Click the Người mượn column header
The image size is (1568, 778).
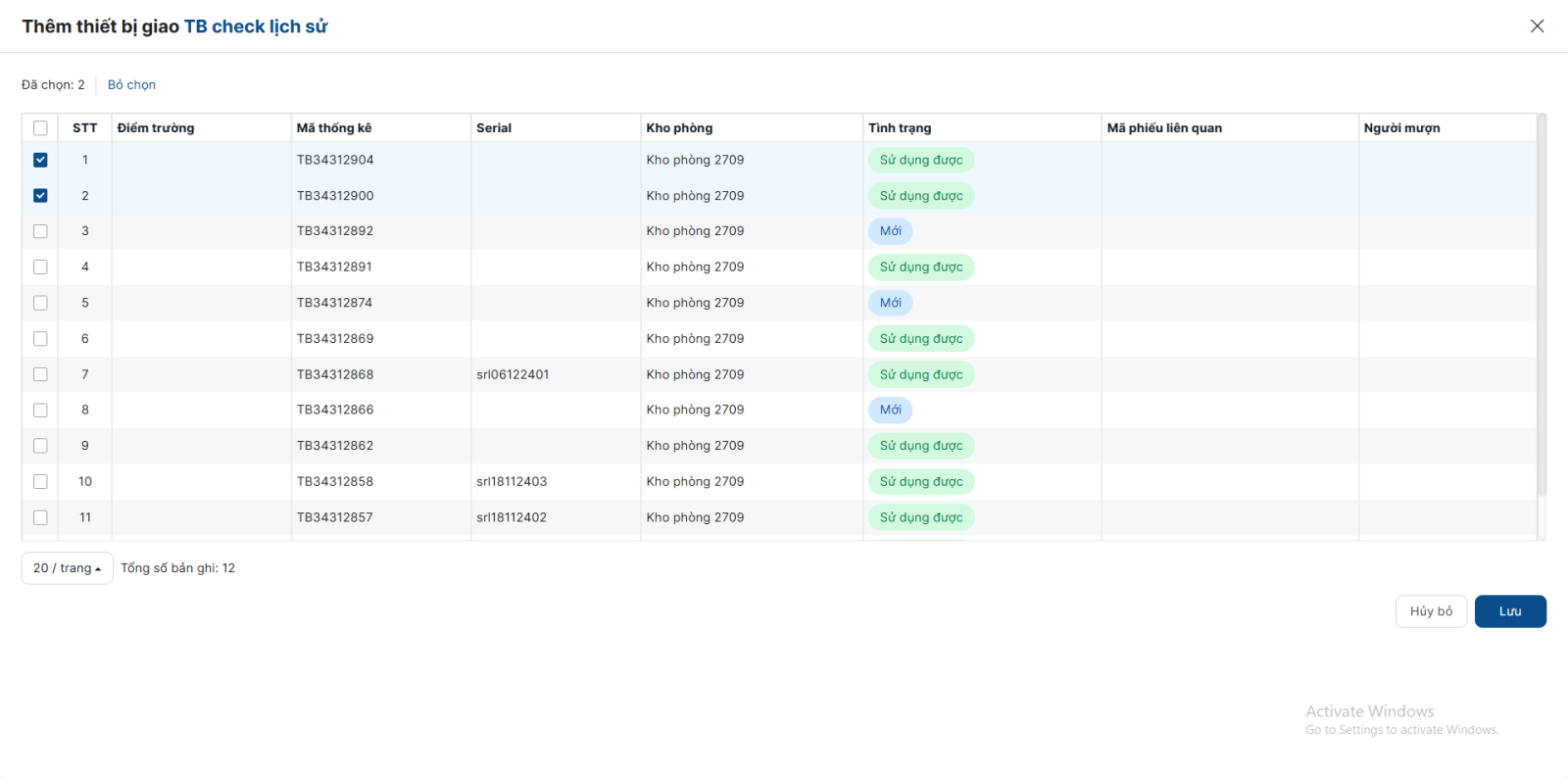(x=1401, y=128)
